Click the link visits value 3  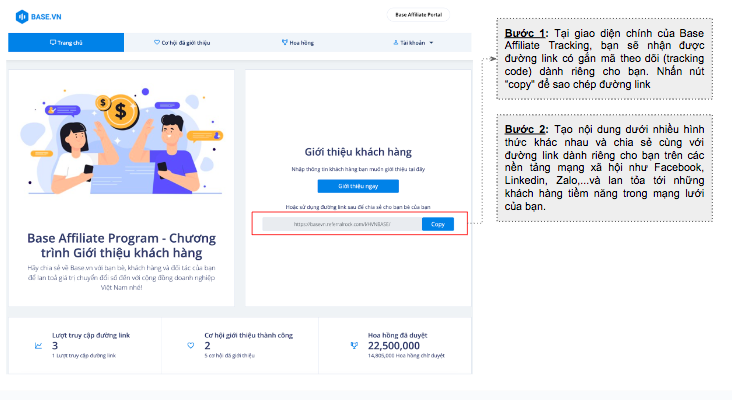(55, 346)
